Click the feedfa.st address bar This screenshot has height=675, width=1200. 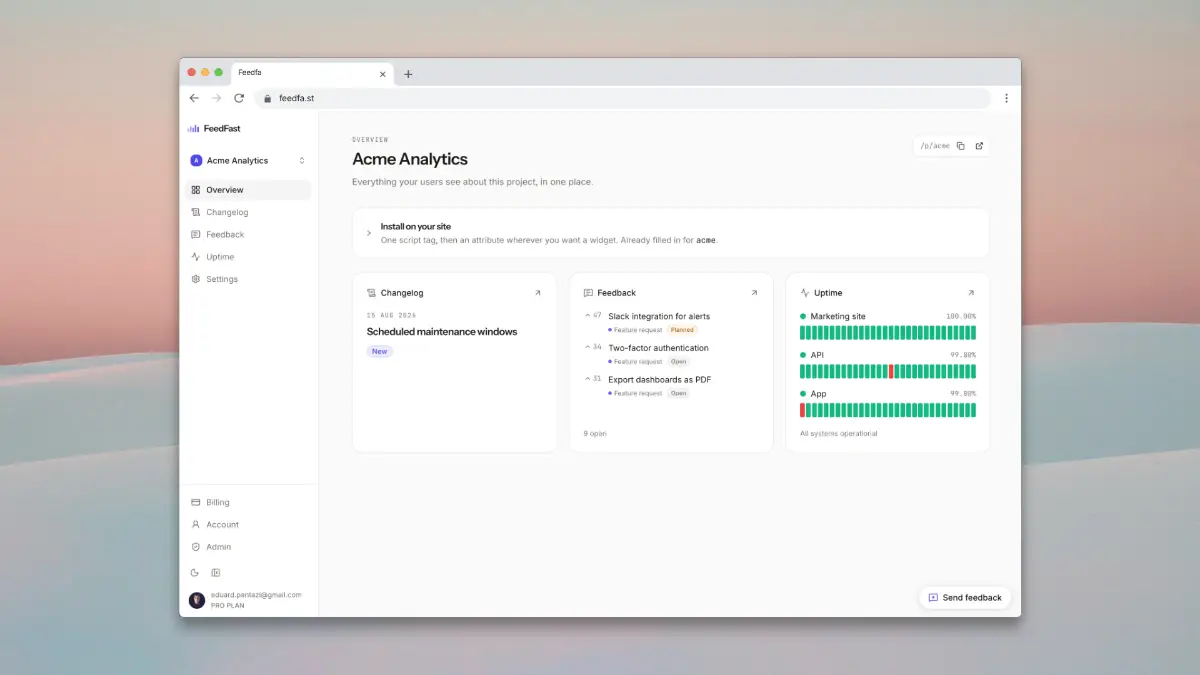coord(622,98)
